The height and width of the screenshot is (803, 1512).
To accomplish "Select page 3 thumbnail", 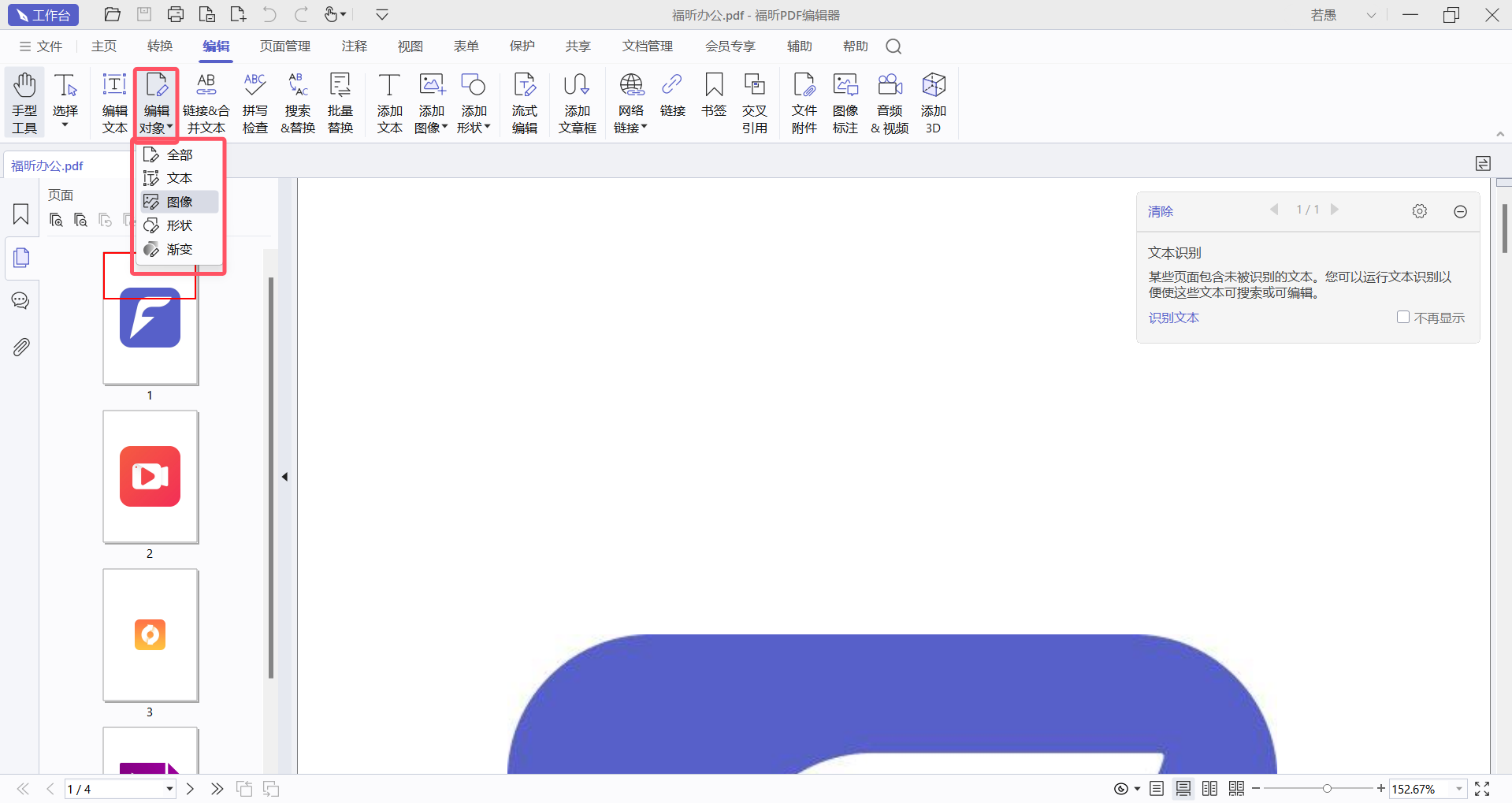I will point(150,635).
